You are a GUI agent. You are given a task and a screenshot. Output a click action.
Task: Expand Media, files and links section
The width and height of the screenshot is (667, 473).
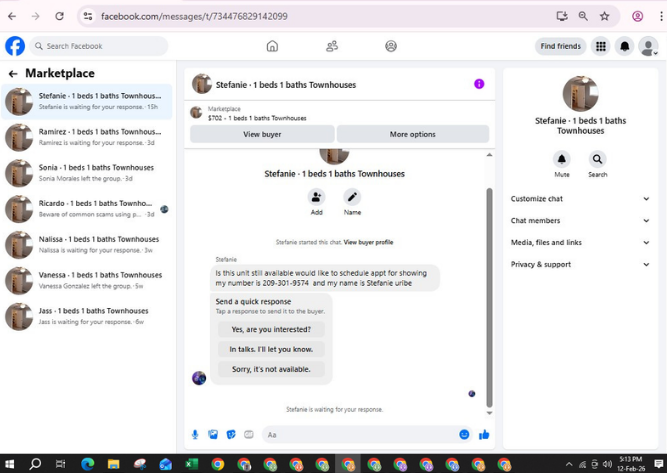tap(580, 242)
